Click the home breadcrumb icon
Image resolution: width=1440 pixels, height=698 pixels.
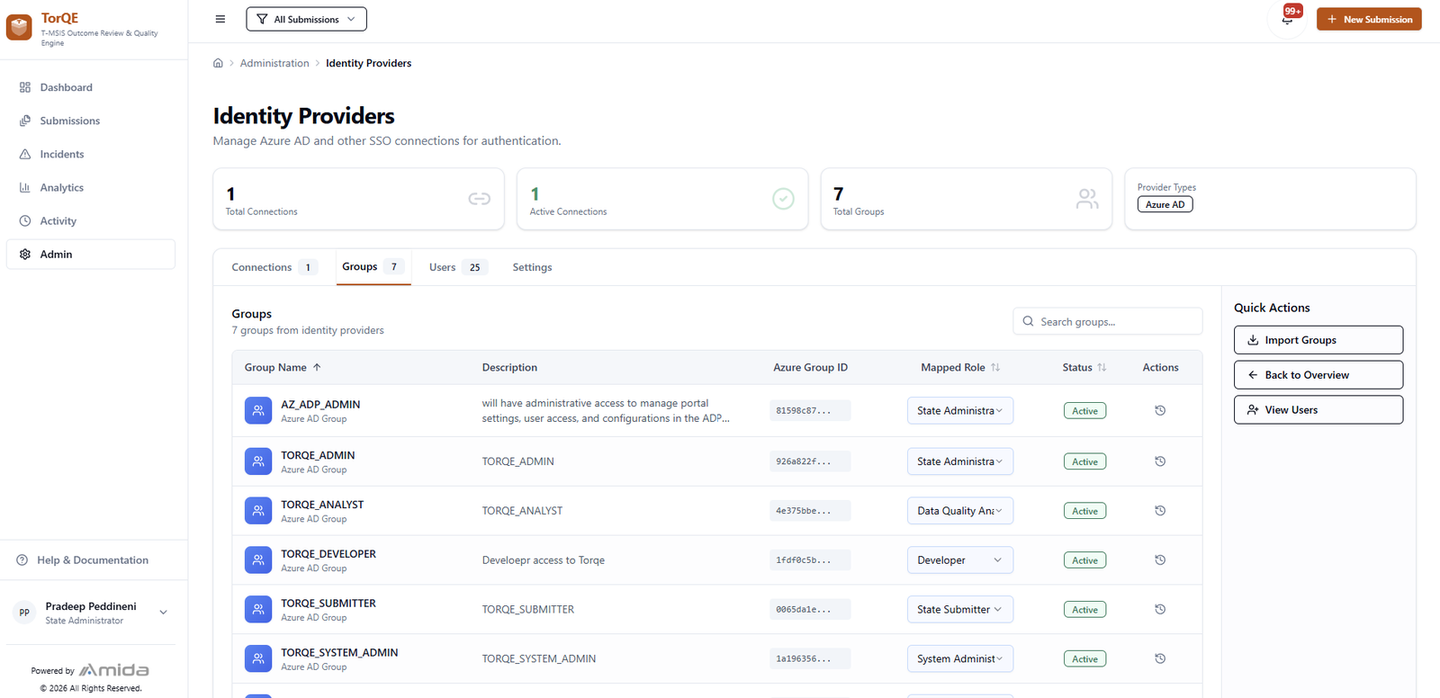pos(218,63)
